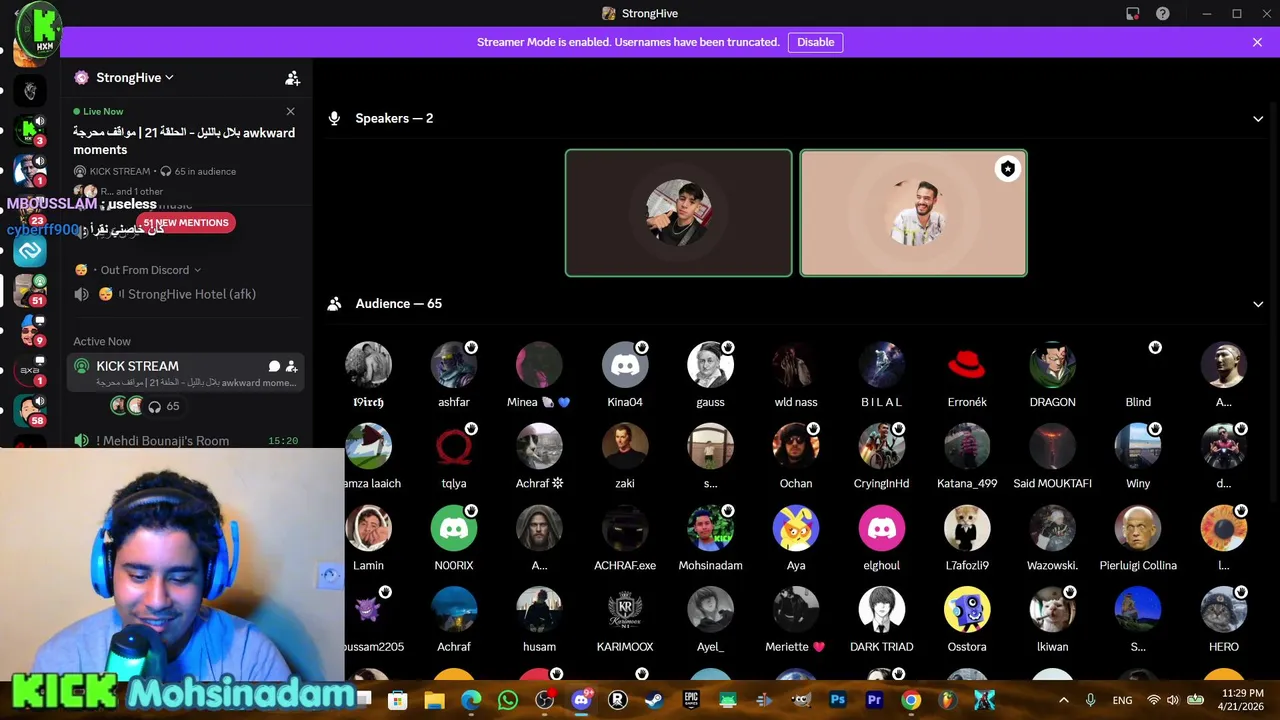Launch Premiere Pro from the taskbar
Screen dimensions: 1280x720
tap(874, 700)
